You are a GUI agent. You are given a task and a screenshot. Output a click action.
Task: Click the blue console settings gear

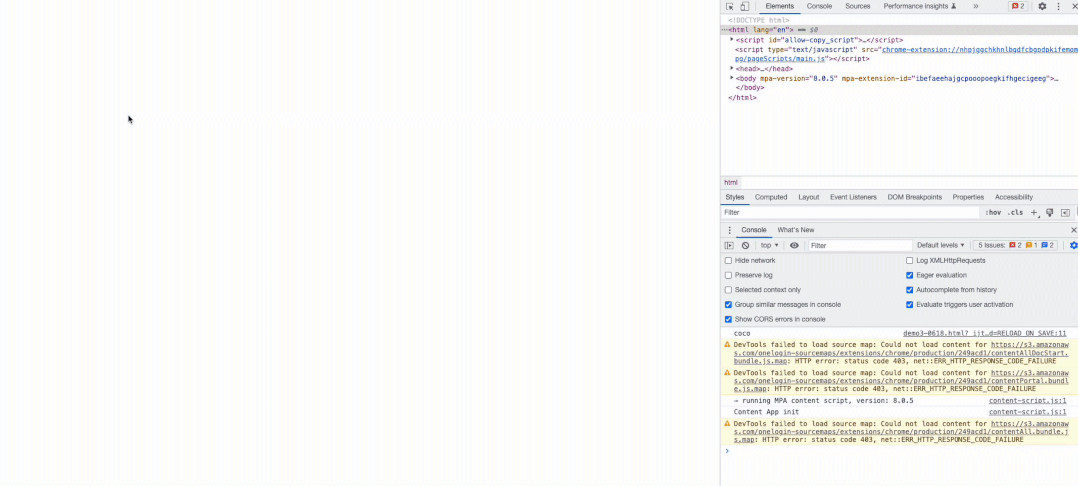1074,245
